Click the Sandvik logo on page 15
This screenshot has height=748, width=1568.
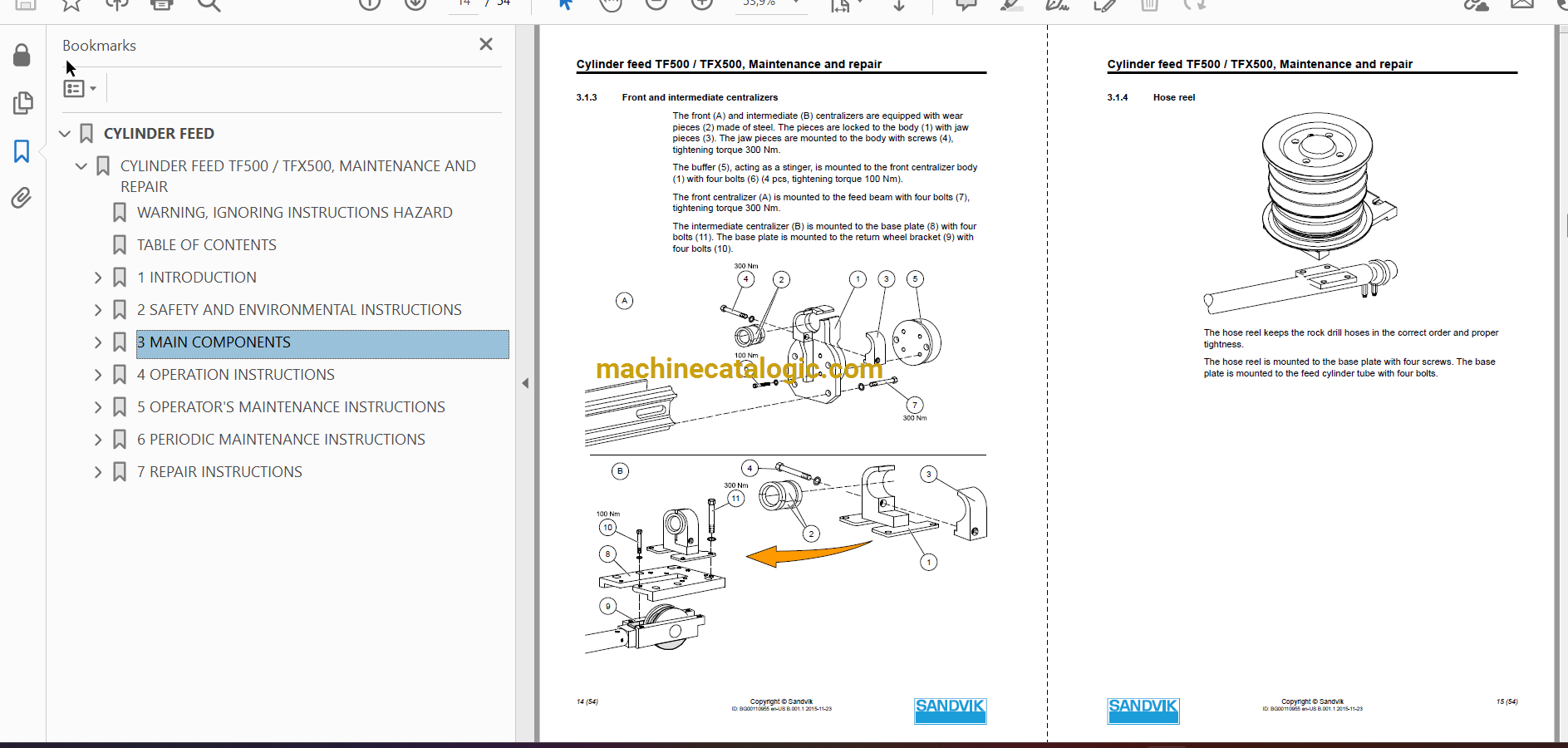[1143, 710]
